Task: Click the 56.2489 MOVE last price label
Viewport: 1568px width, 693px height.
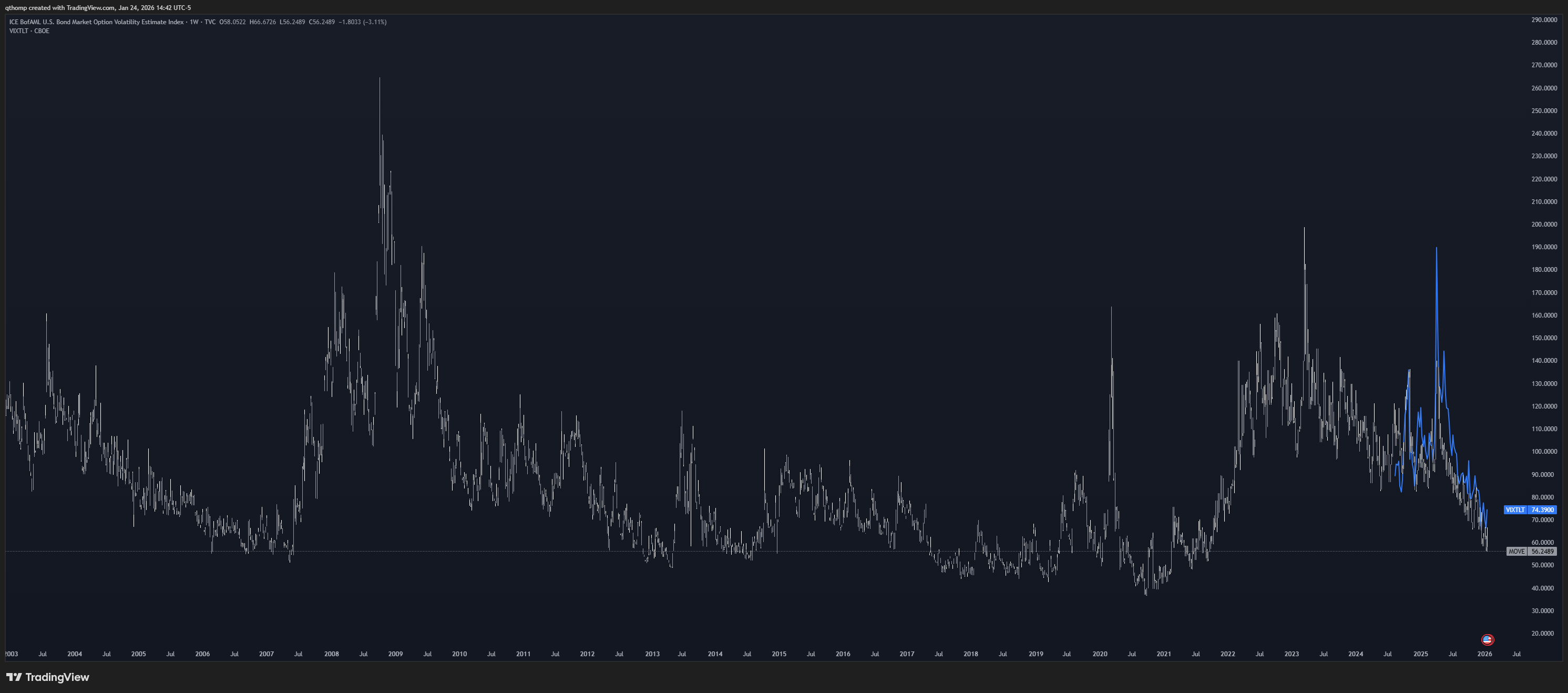Action: pos(1542,551)
